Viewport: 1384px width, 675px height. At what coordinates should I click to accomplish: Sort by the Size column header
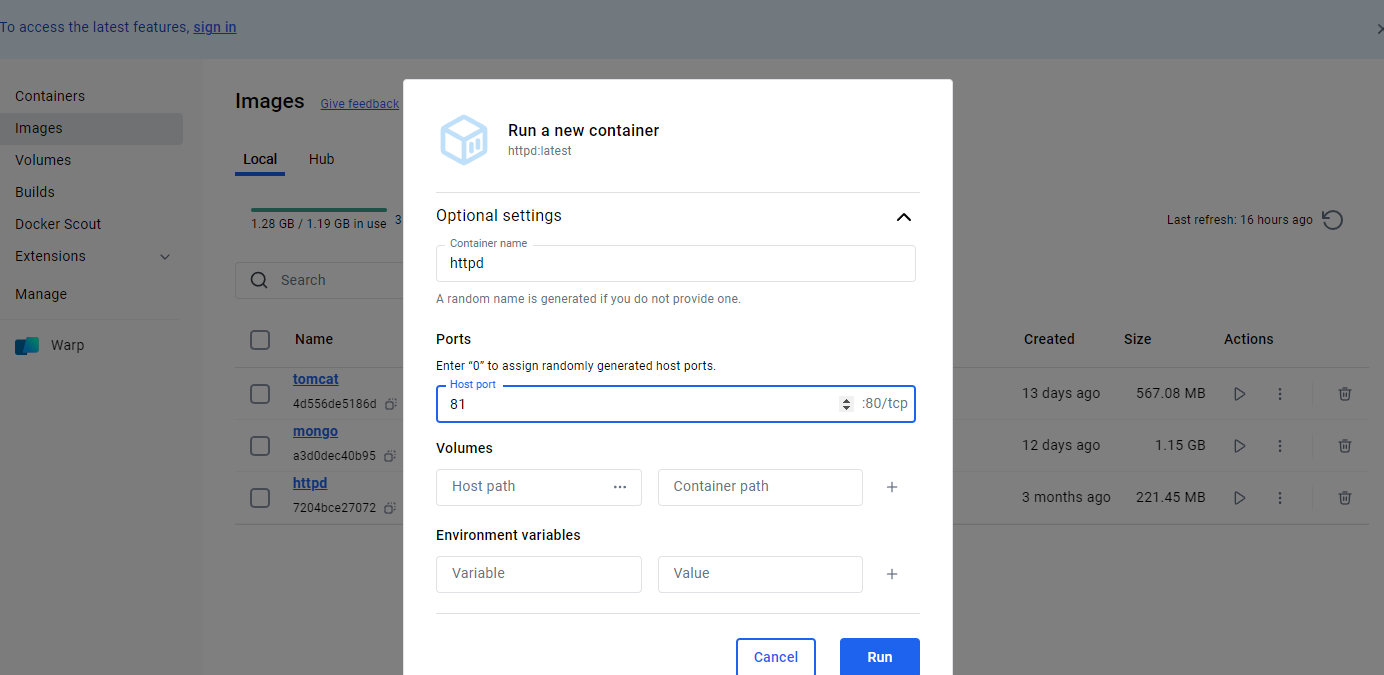tap(1137, 339)
